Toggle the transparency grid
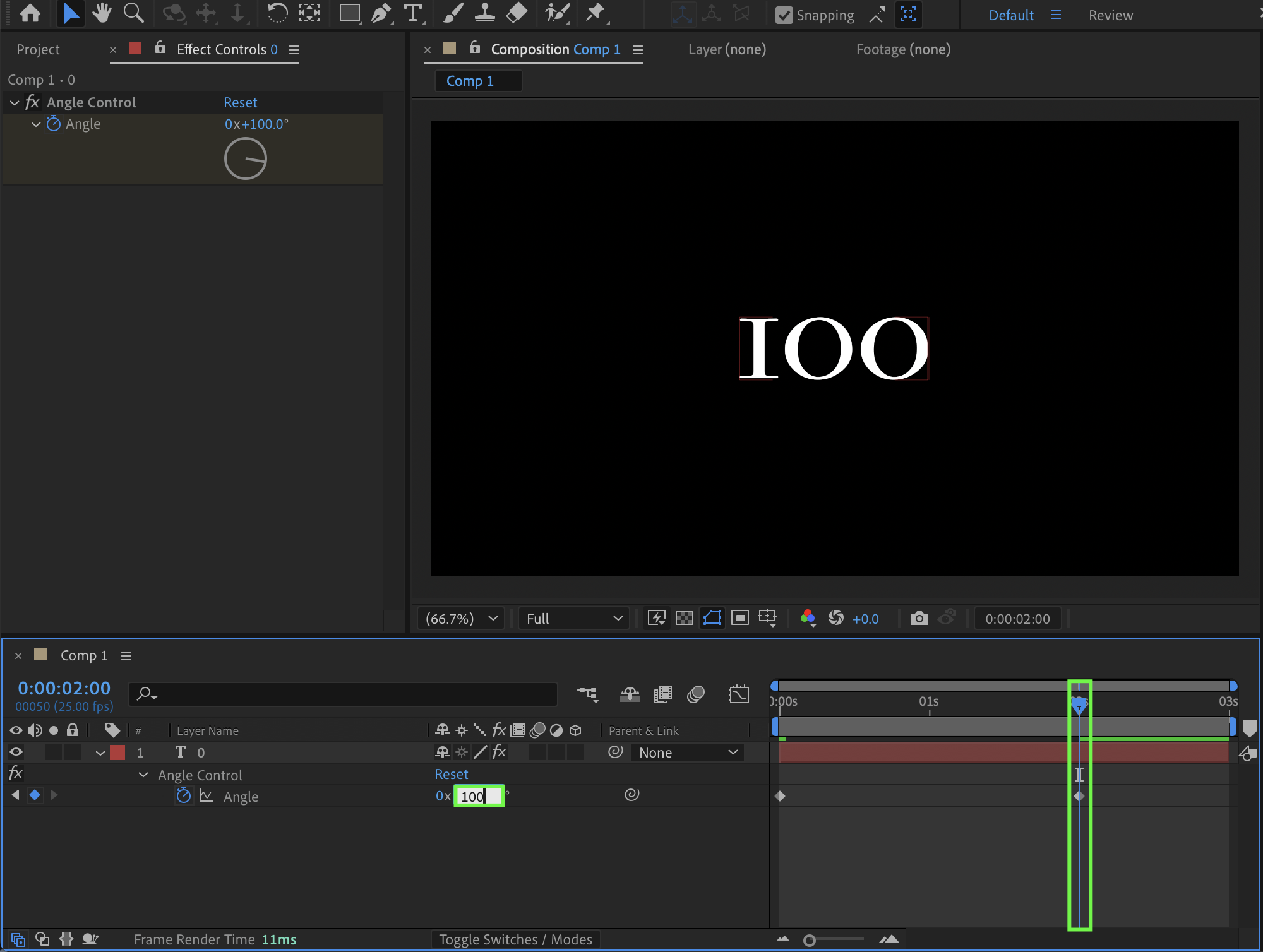Screen dimensions: 1263x952 coord(685,619)
